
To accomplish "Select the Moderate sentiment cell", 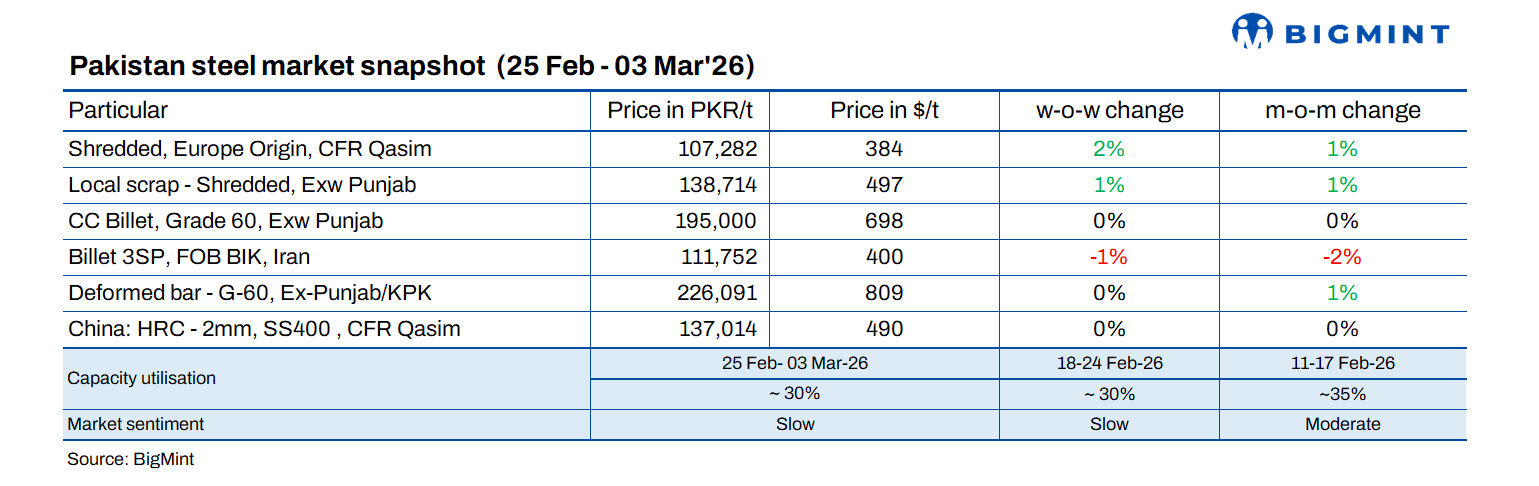I will click(x=1342, y=424).
